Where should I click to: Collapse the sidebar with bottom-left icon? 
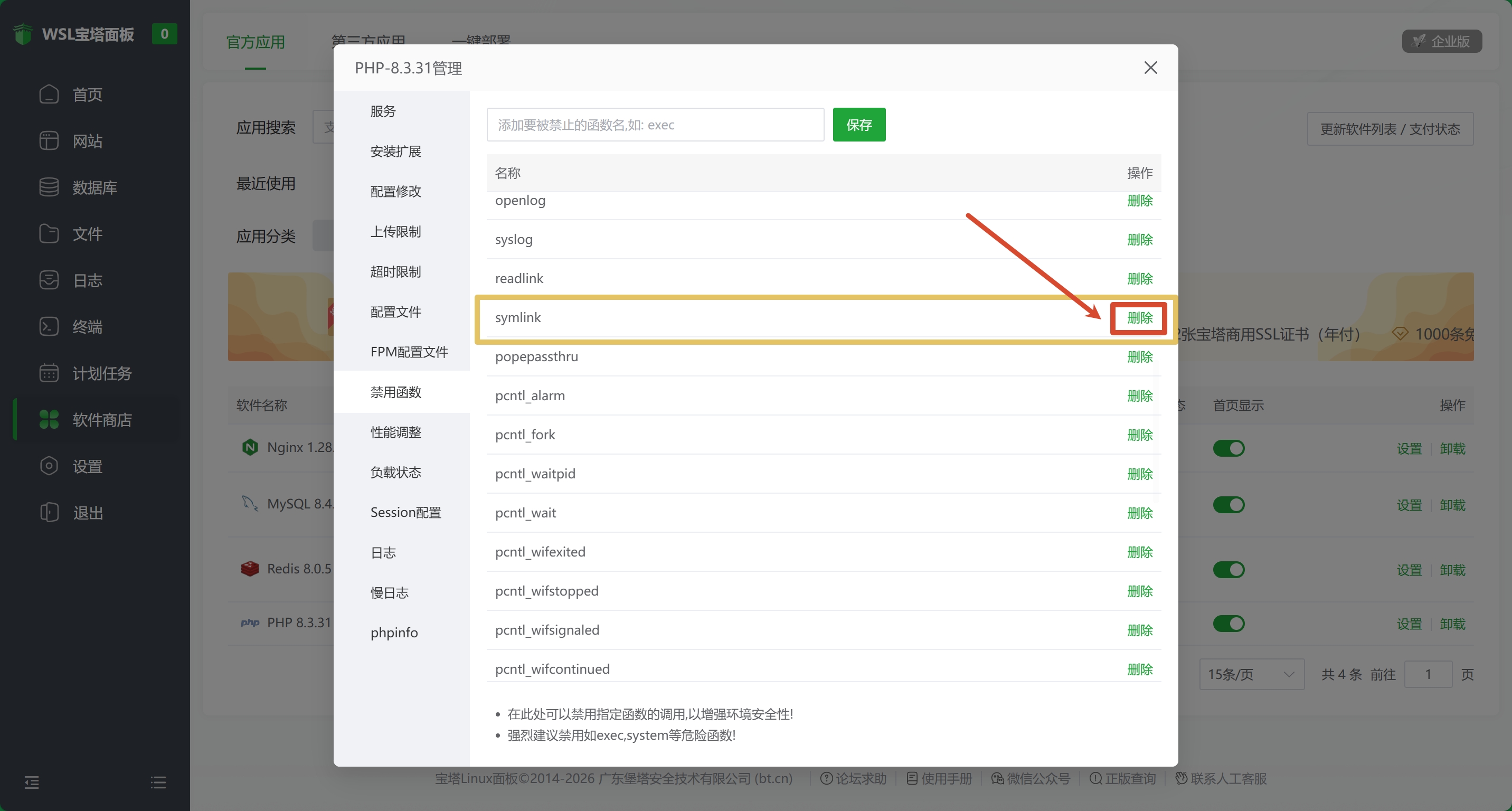[x=32, y=781]
